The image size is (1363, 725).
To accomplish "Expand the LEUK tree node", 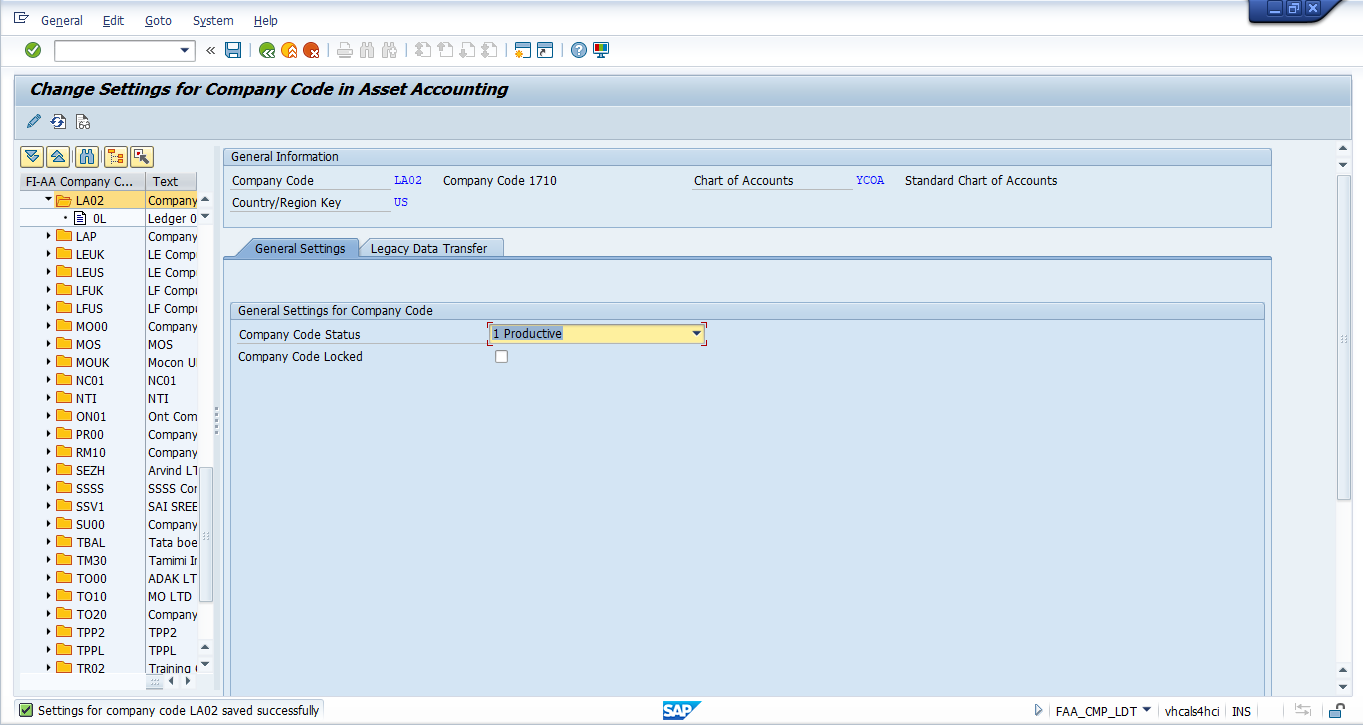I will (x=48, y=254).
